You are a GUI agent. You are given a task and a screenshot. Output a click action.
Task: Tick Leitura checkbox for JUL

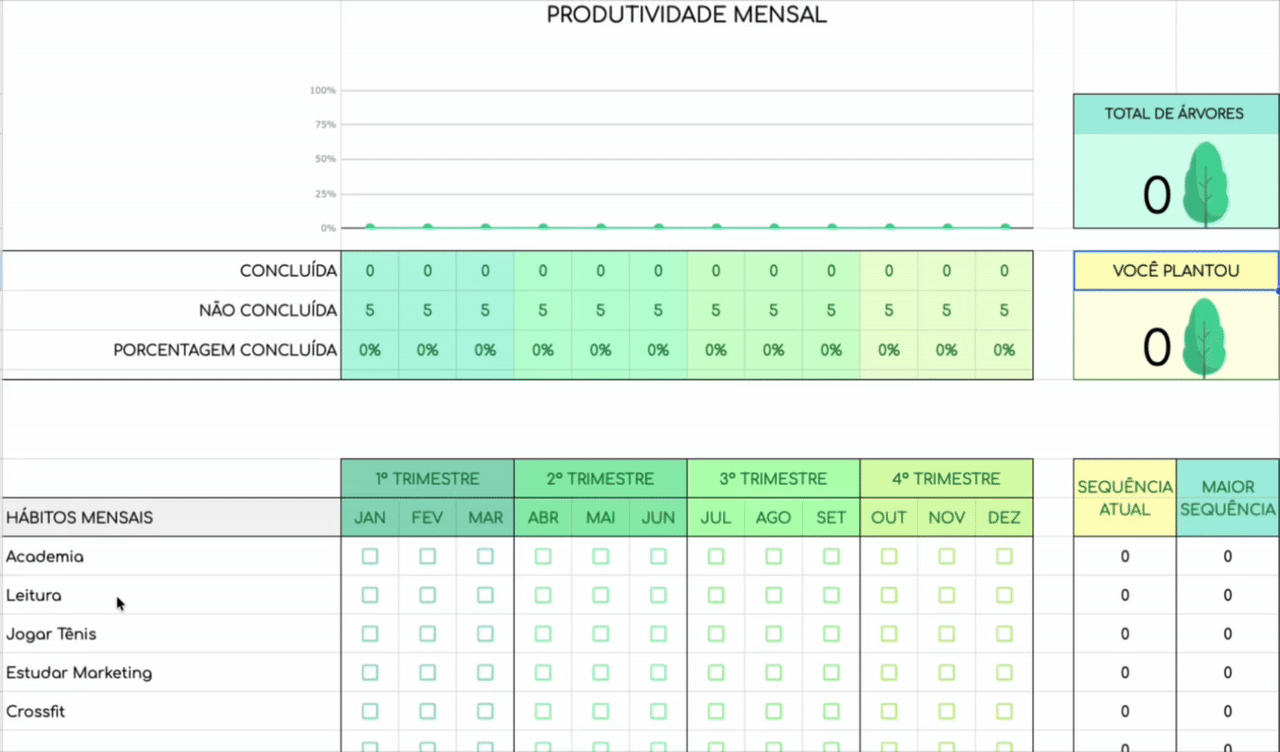point(716,595)
